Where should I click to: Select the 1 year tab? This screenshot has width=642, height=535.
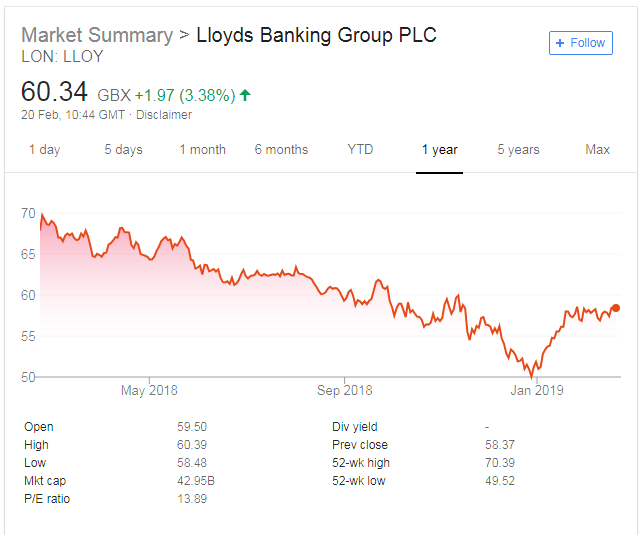click(439, 150)
